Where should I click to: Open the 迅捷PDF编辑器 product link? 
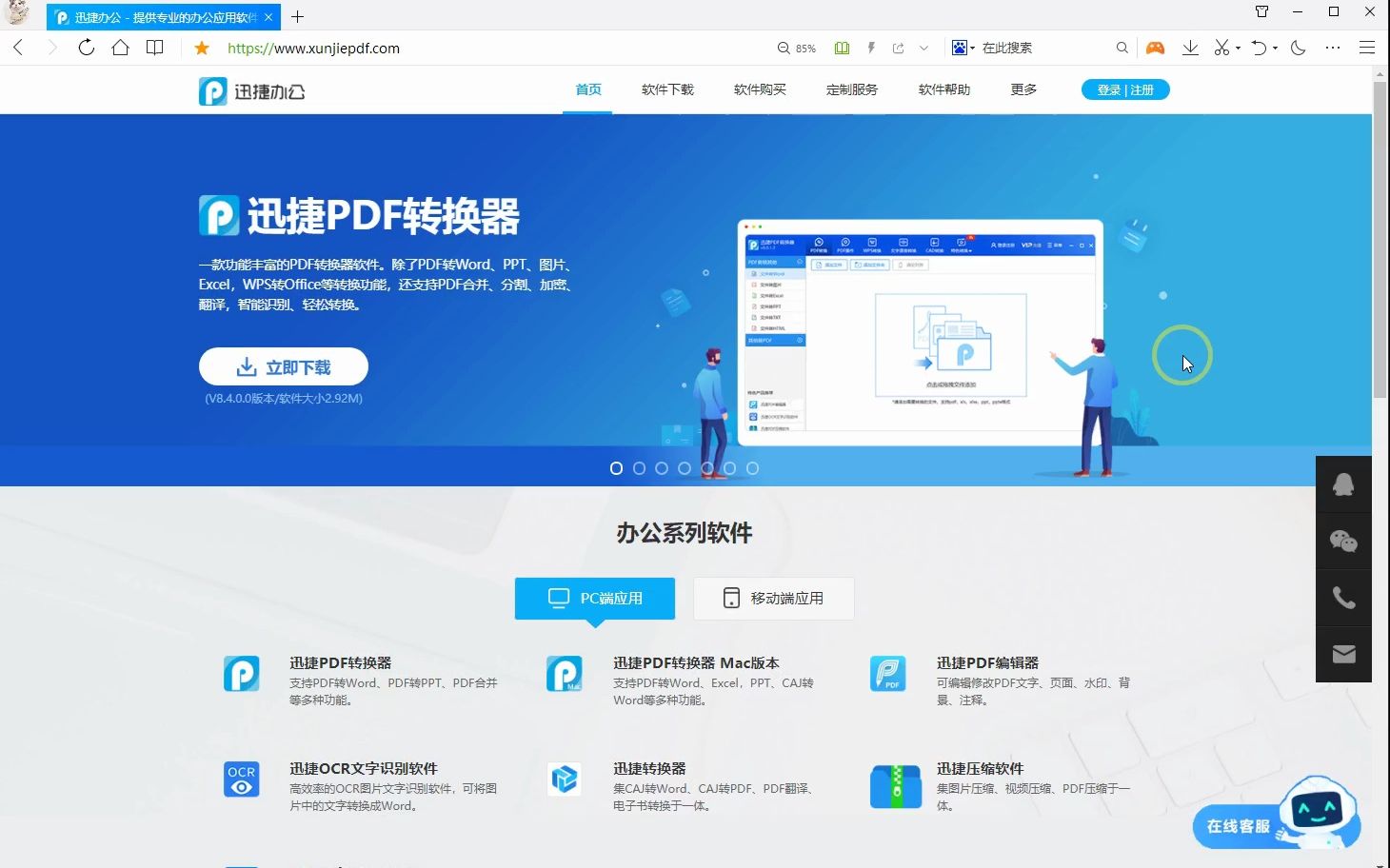tap(987, 662)
